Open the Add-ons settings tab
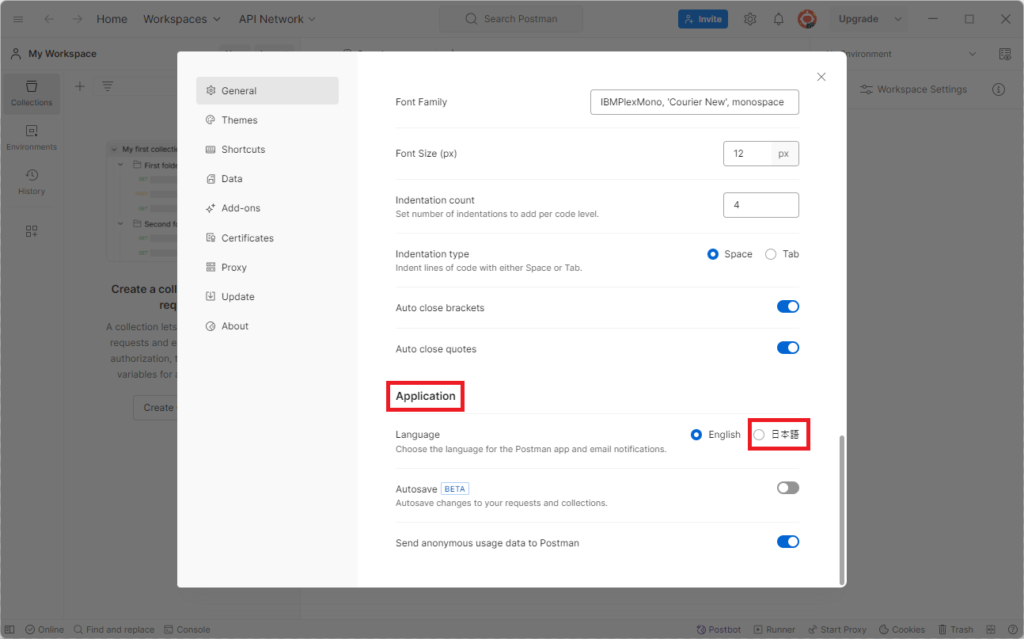The width and height of the screenshot is (1024, 639). 267,208
